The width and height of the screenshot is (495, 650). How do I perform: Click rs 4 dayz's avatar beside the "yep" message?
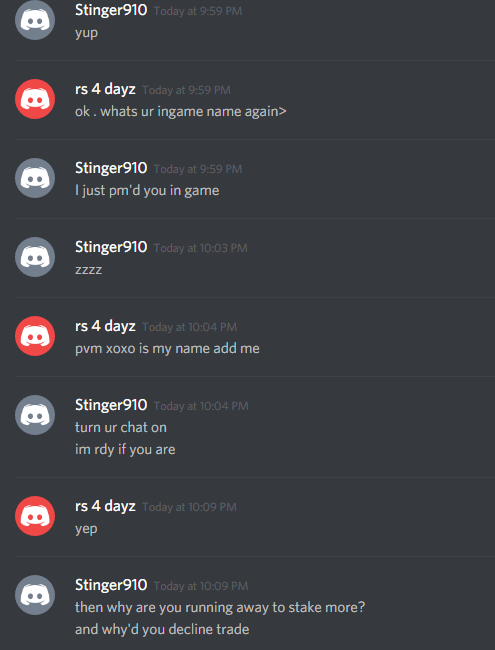[35, 516]
